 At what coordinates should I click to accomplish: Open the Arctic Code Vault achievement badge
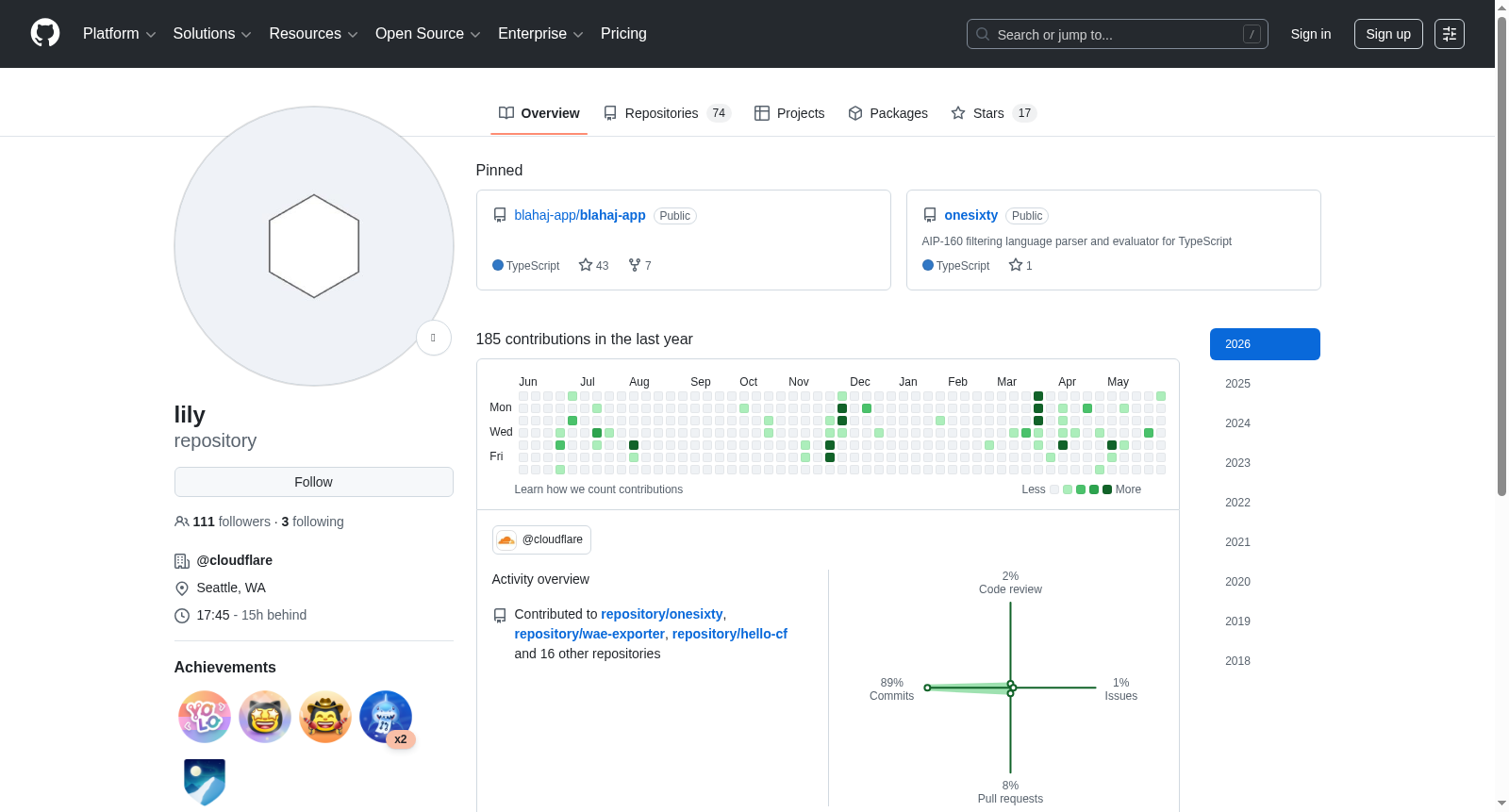click(x=205, y=781)
